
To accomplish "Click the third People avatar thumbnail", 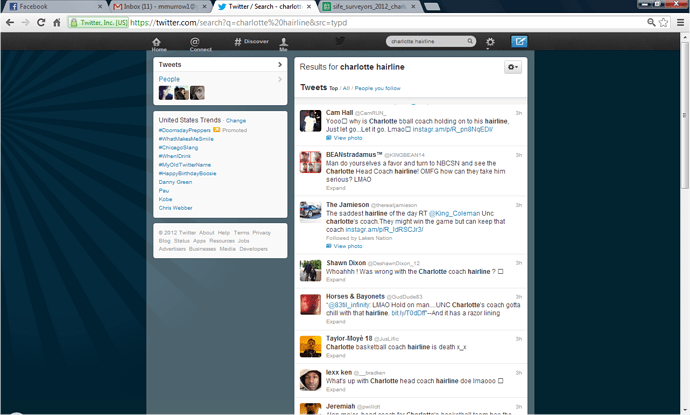I will point(197,93).
